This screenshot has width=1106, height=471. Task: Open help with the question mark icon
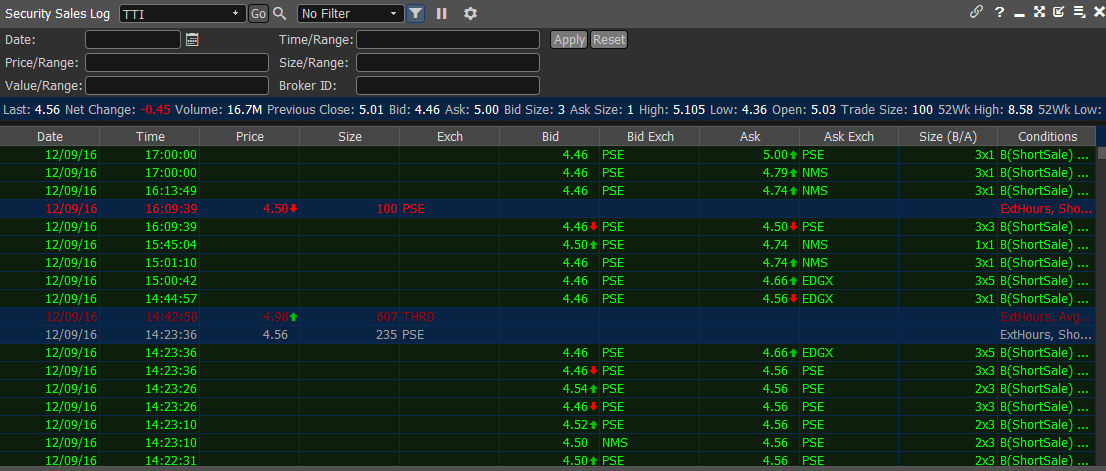click(x=999, y=12)
